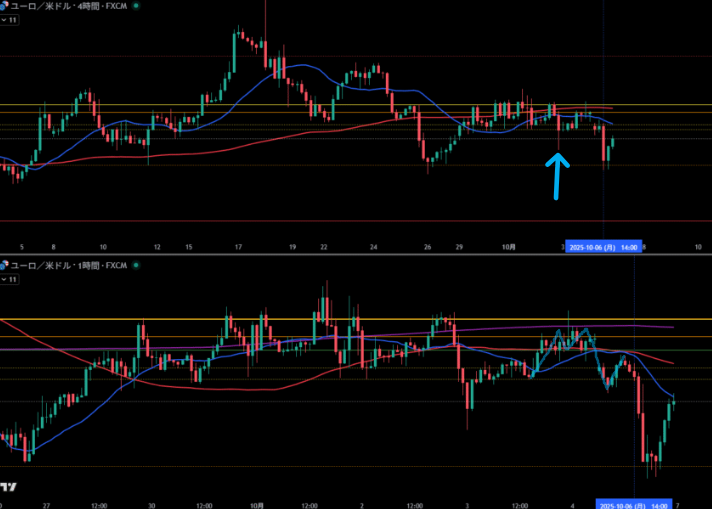Select the yellow horizontal line in 1-hour chart

coord(200,320)
